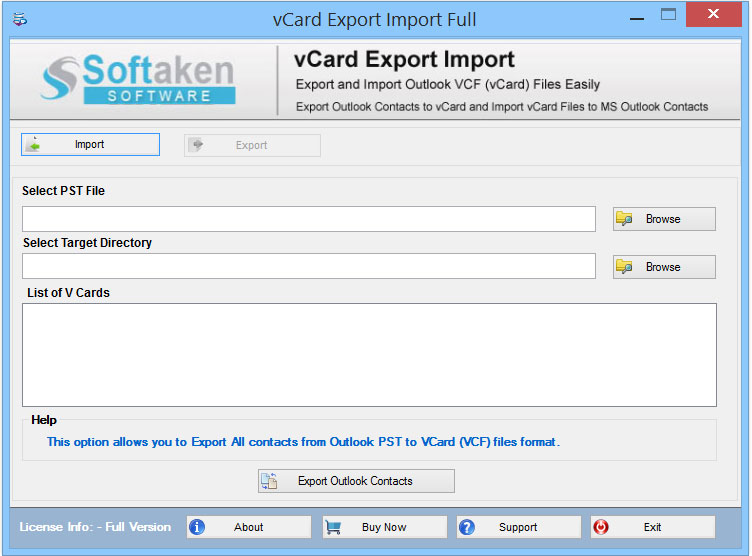Minimize the vCard Export Import window
This screenshot has width=752, height=556.
coord(637,18)
